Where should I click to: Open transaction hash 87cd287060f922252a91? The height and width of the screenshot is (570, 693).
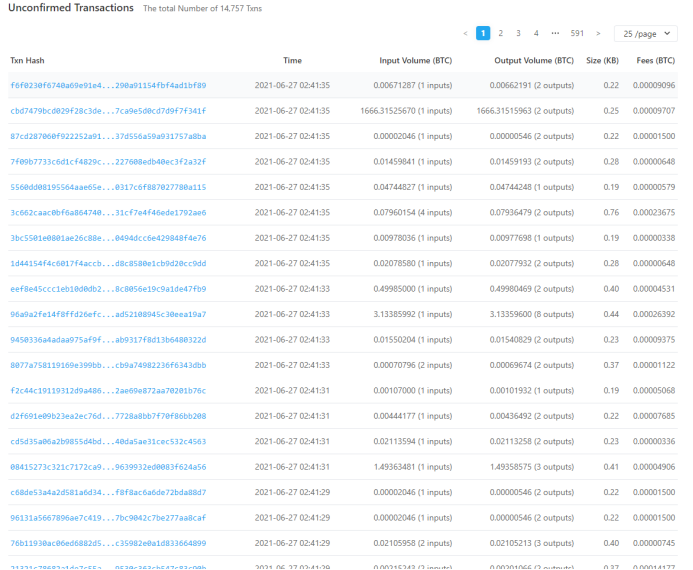point(108,136)
